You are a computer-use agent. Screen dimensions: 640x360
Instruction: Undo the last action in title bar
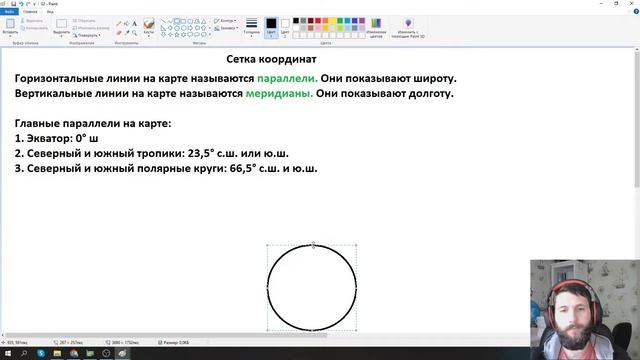(21, 4)
